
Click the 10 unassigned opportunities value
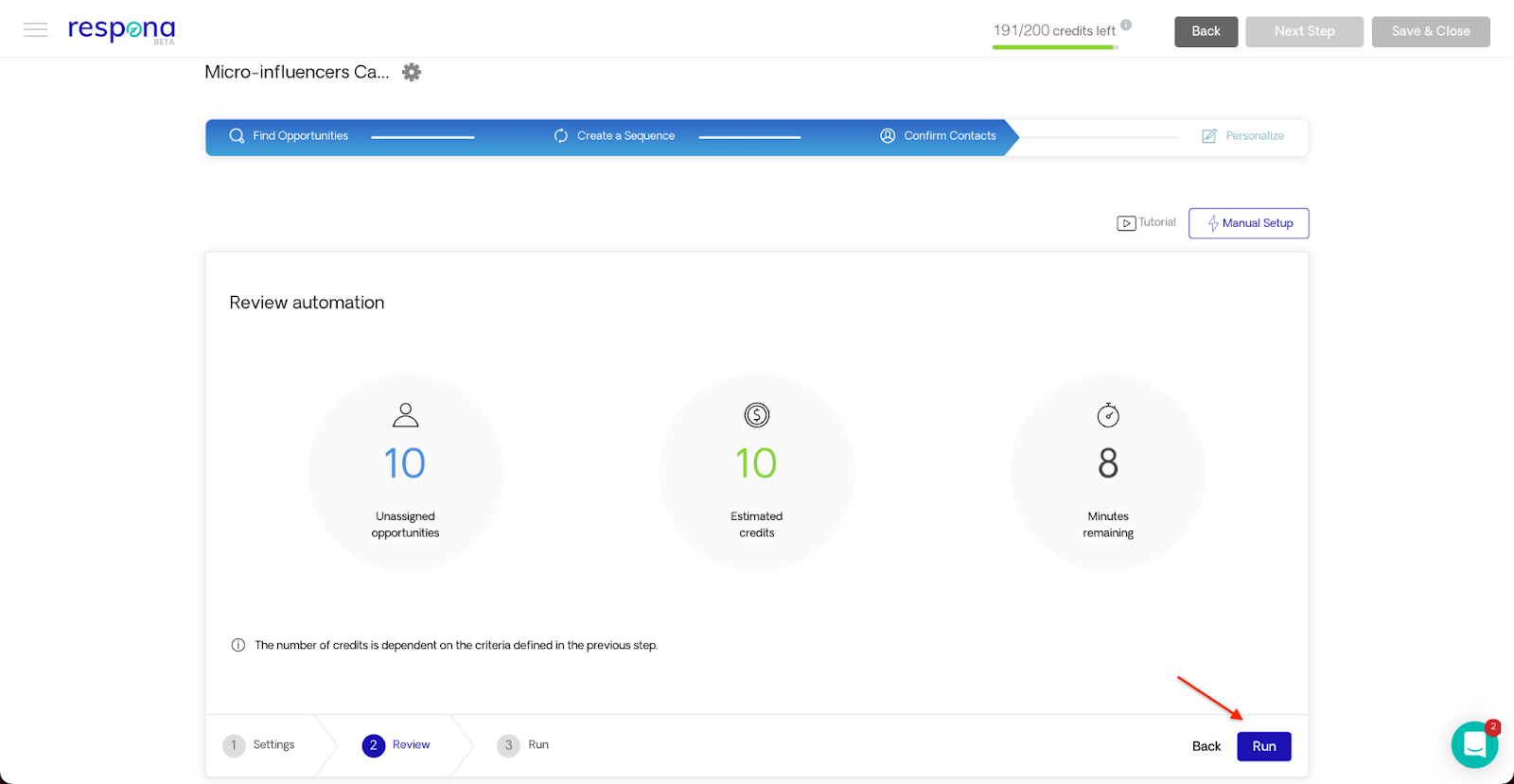coord(405,463)
